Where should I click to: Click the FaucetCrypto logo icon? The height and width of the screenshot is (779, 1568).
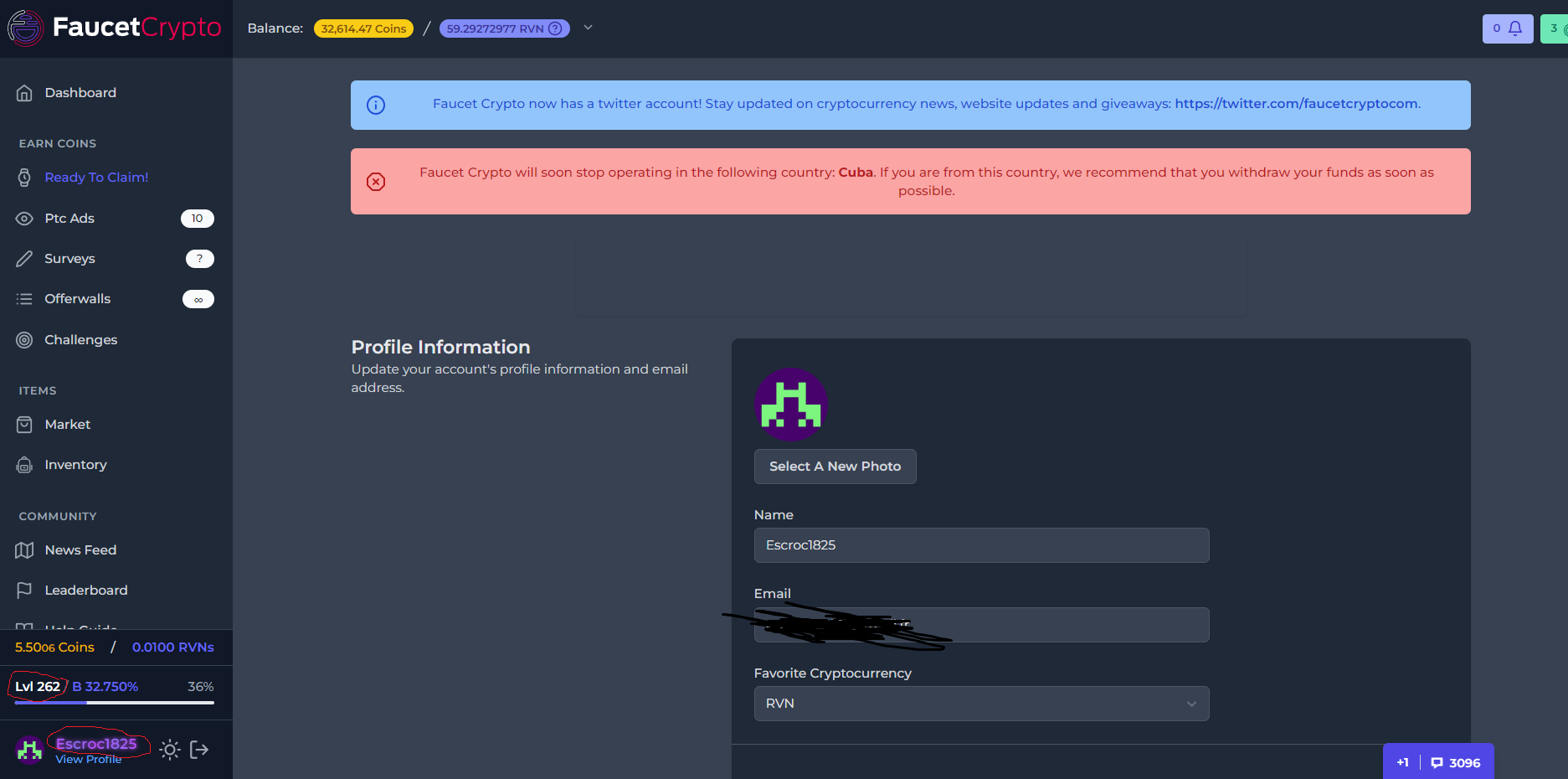(x=25, y=28)
